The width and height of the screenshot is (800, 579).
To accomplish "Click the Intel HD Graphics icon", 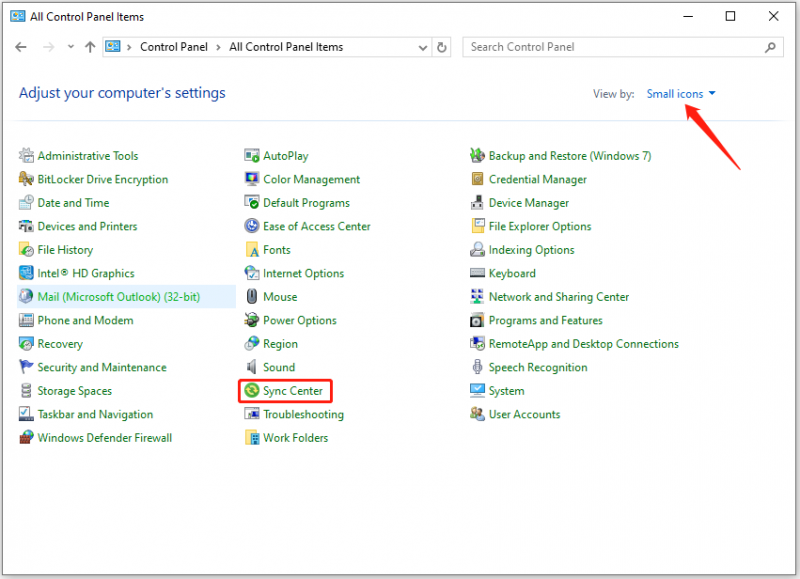I will (26, 272).
